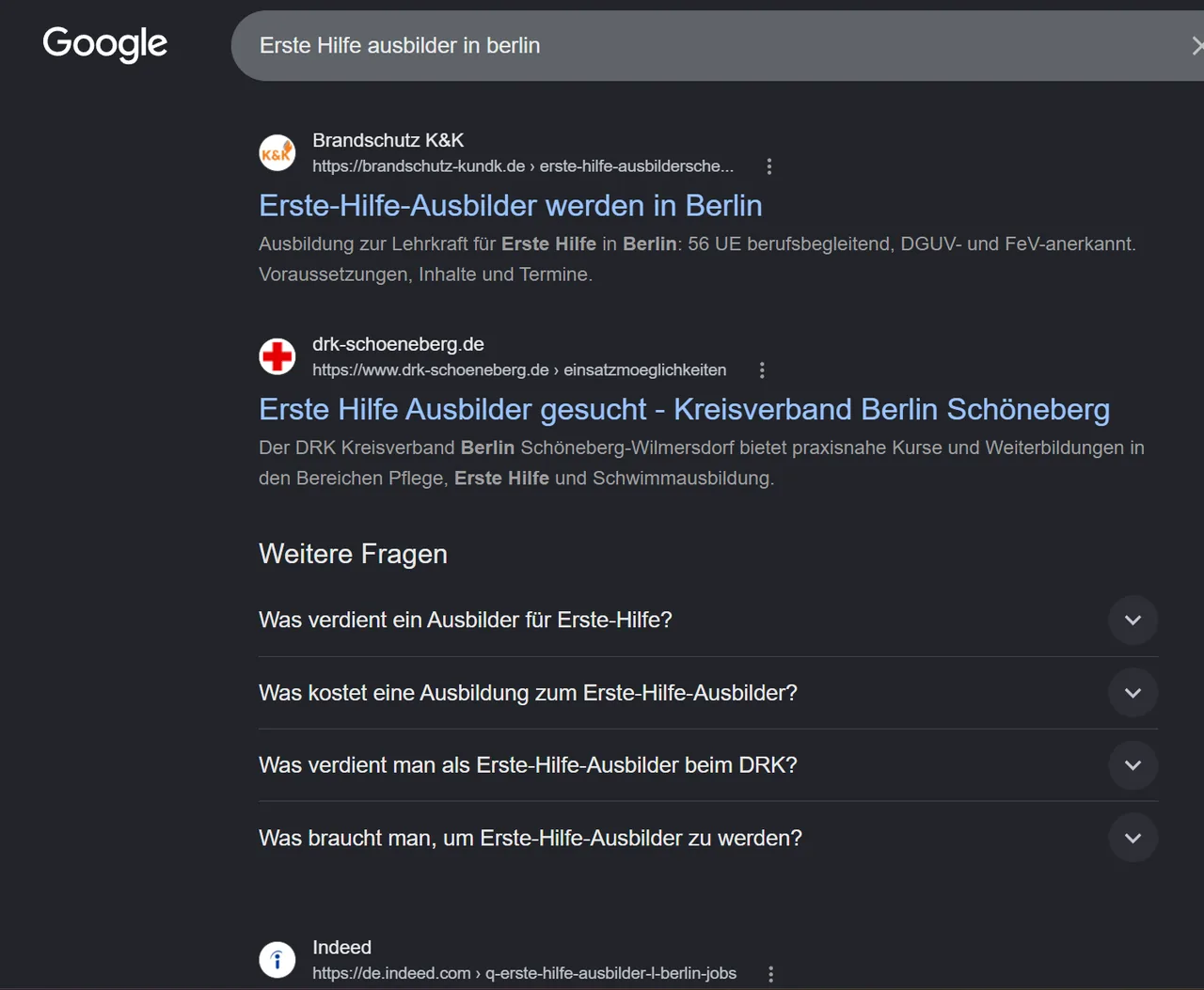Click question text 'Was braucht man, um Erste-Hilfe-Ausbilder zu werden?'
This screenshot has height=990, width=1204.
(531, 838)
